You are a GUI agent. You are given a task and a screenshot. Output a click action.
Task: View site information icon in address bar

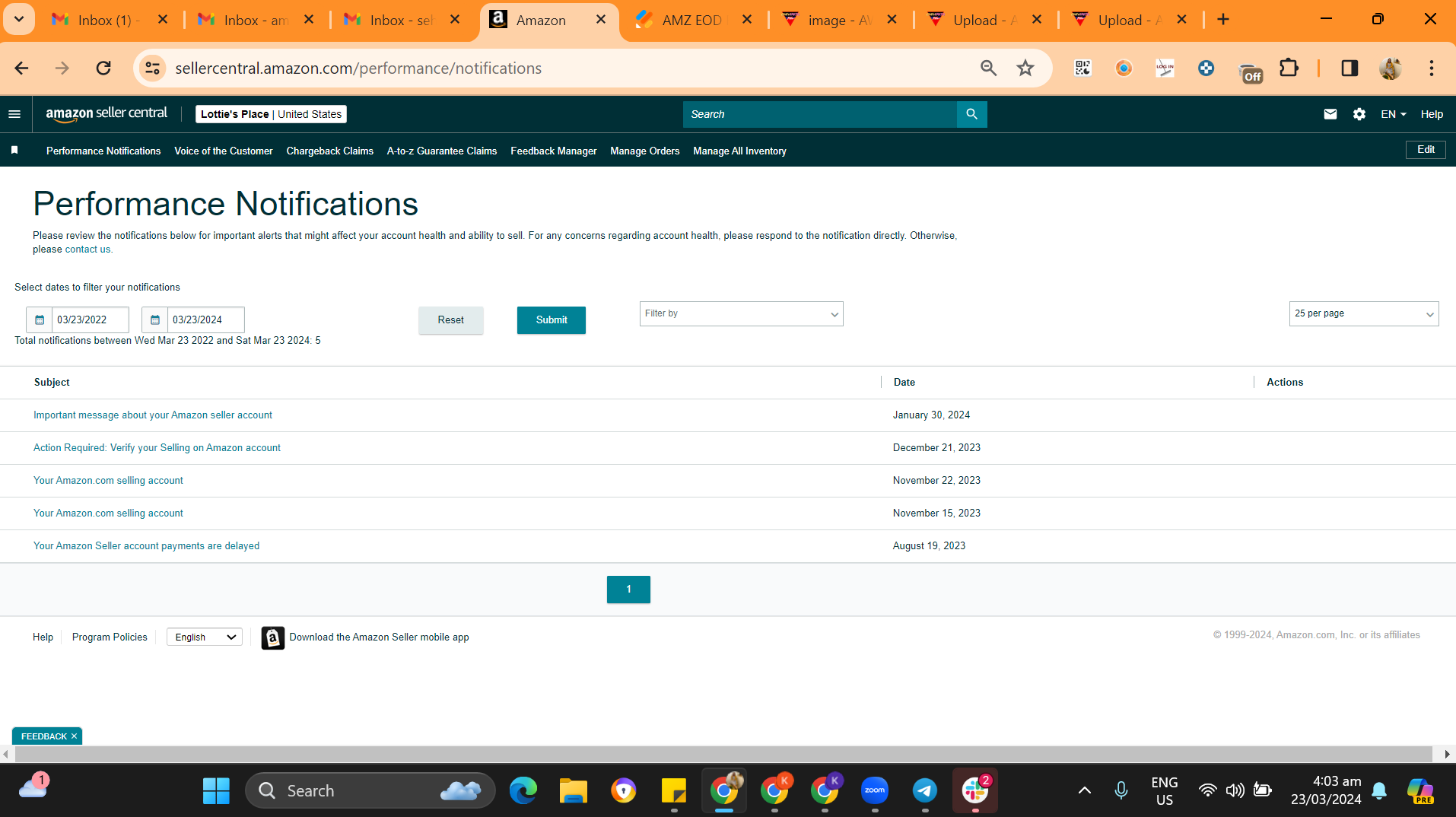coord(152,68)
